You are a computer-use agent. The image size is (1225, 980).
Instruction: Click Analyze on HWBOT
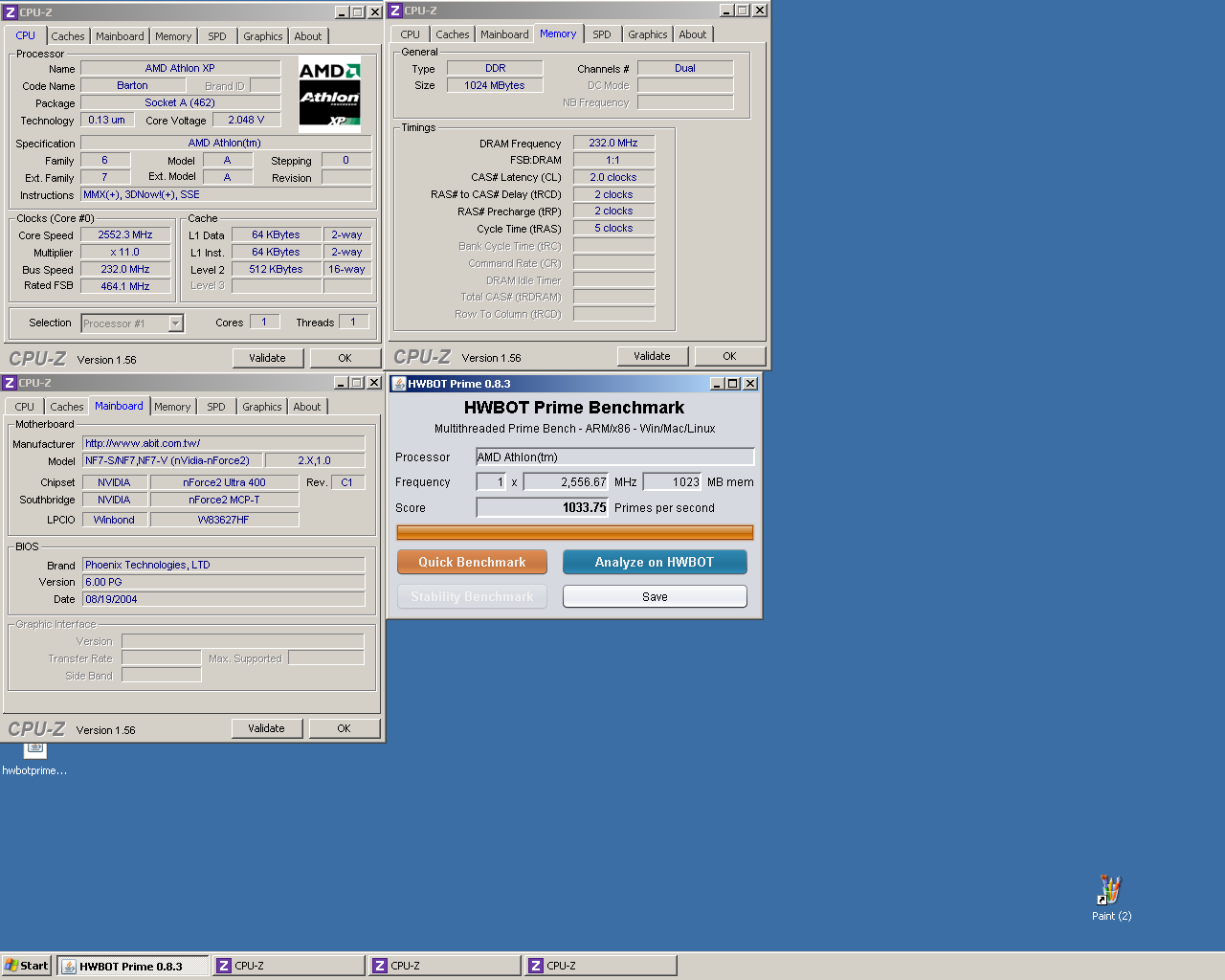coord(655,562)
